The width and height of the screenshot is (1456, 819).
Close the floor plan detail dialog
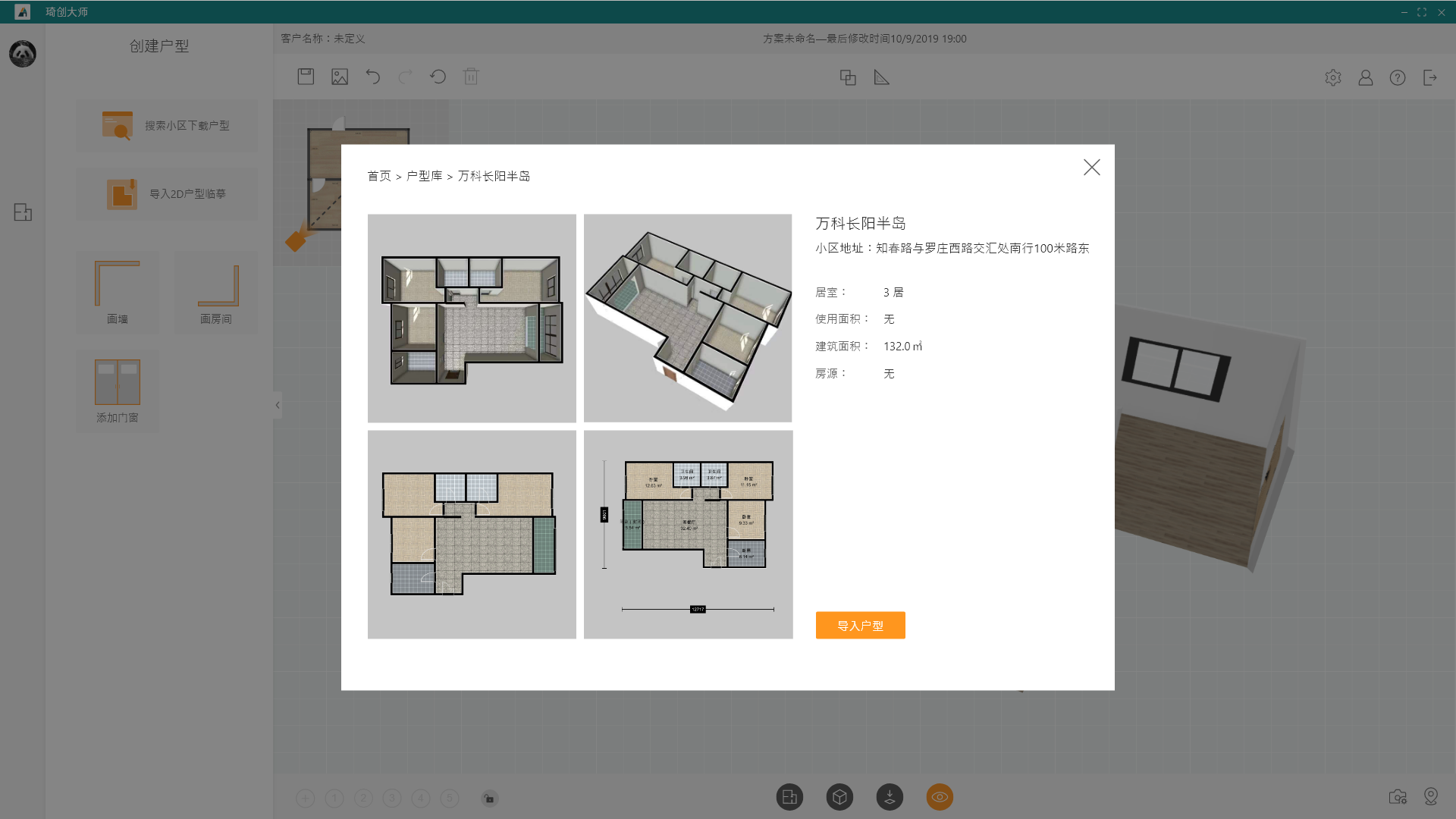[1091, 168]
